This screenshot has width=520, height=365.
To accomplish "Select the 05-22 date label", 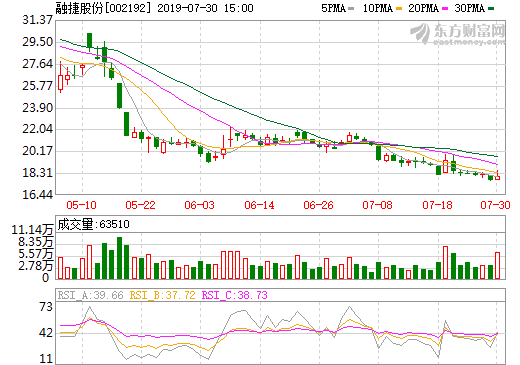I will tap(141, 205).
